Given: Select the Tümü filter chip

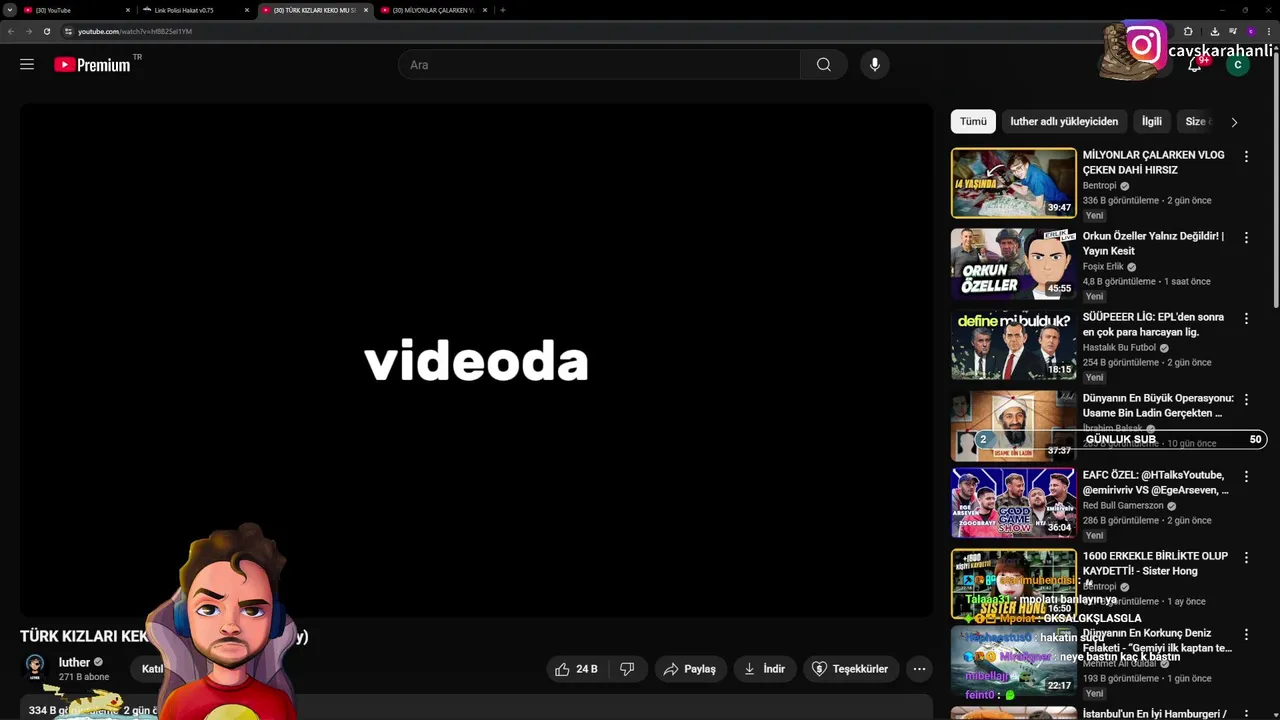Looking at the screenshot, I should [x=973, y=121].
